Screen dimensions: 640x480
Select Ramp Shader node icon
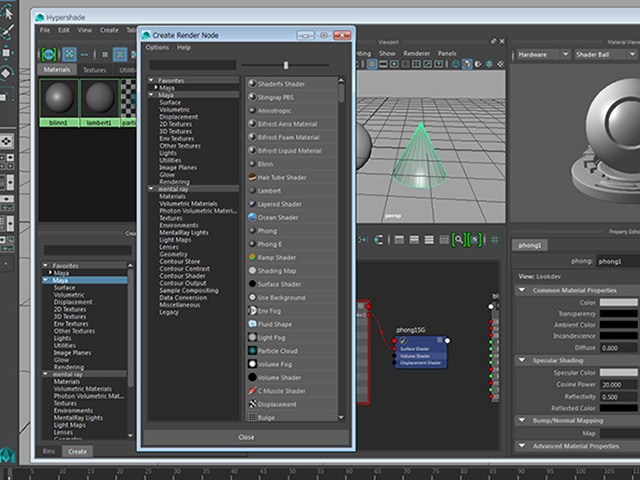pyautogui.click(x=252, y=257)
